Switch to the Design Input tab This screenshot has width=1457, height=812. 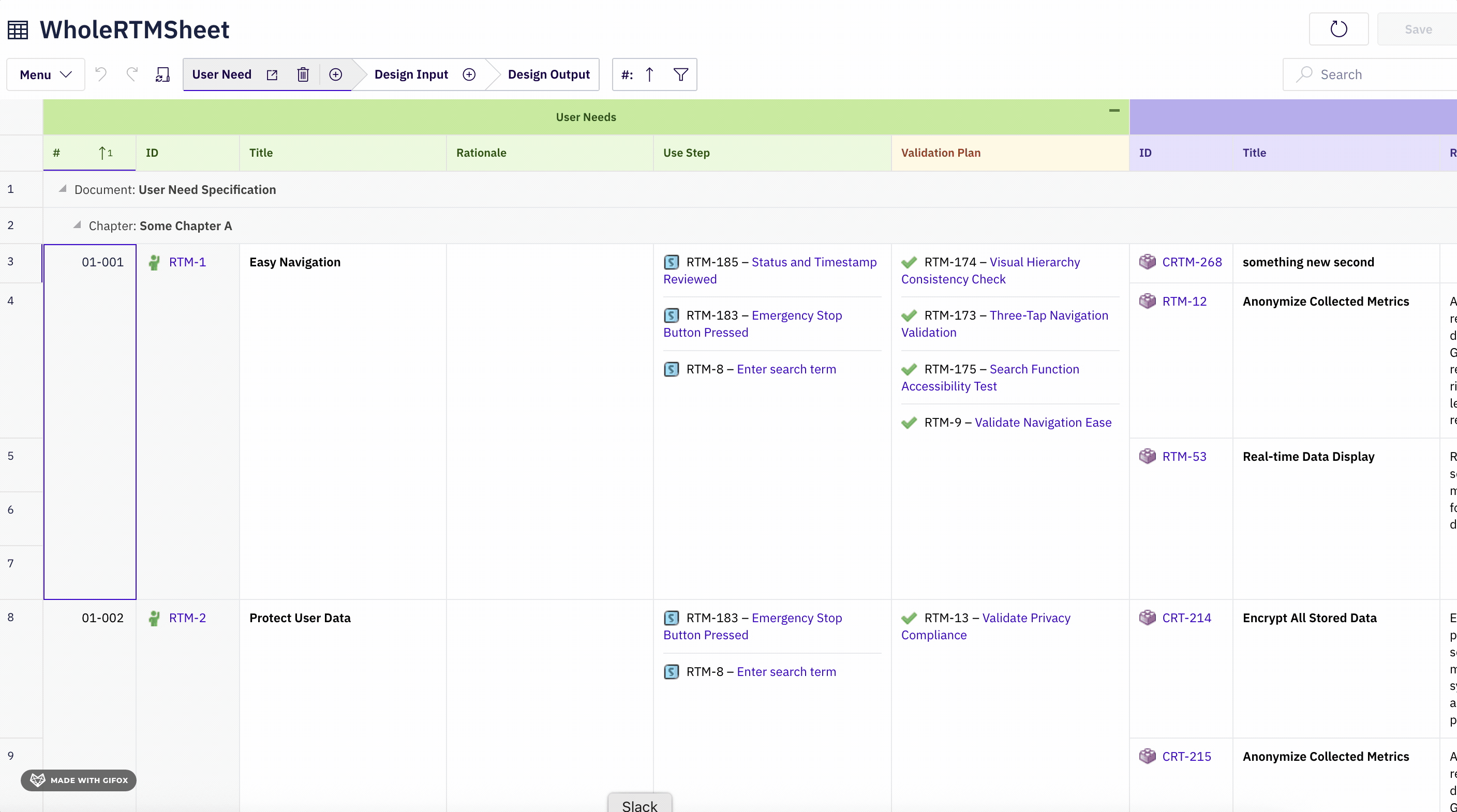click(411, 74)
